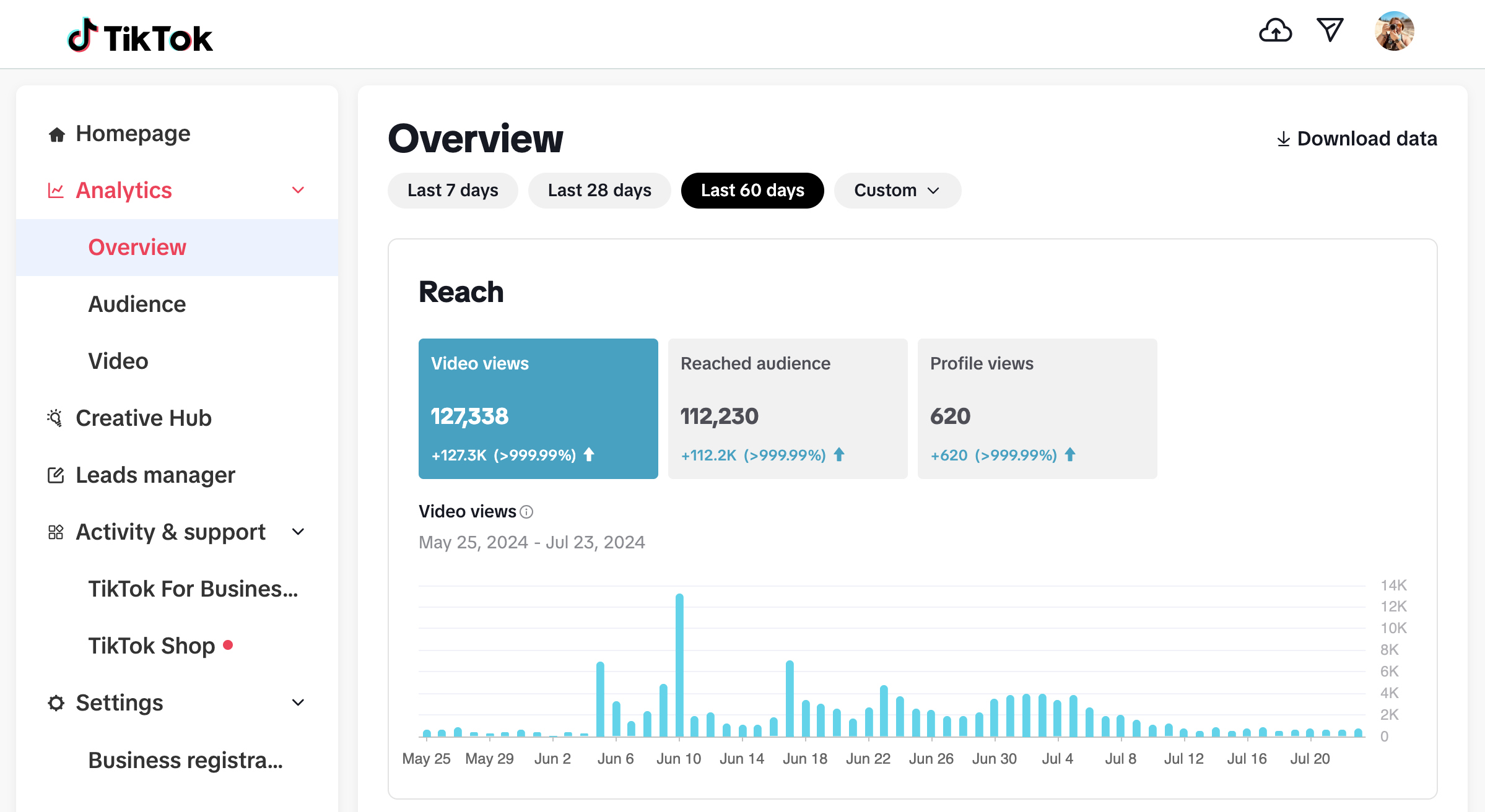Click the 14K y-axis label
The image size is (1485, 812).
tap(1393, 585)
